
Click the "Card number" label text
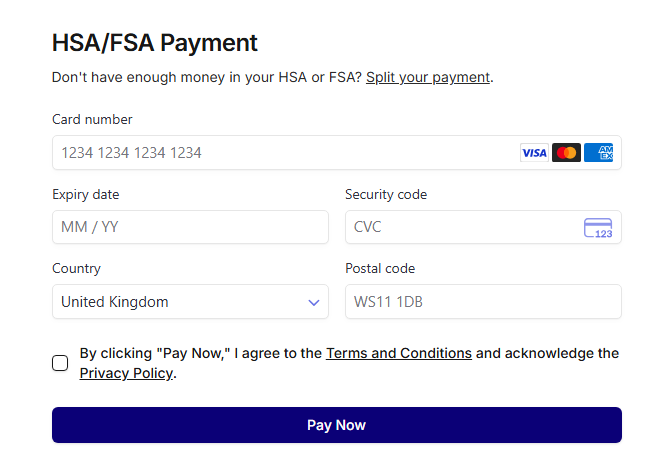[92, 120]
